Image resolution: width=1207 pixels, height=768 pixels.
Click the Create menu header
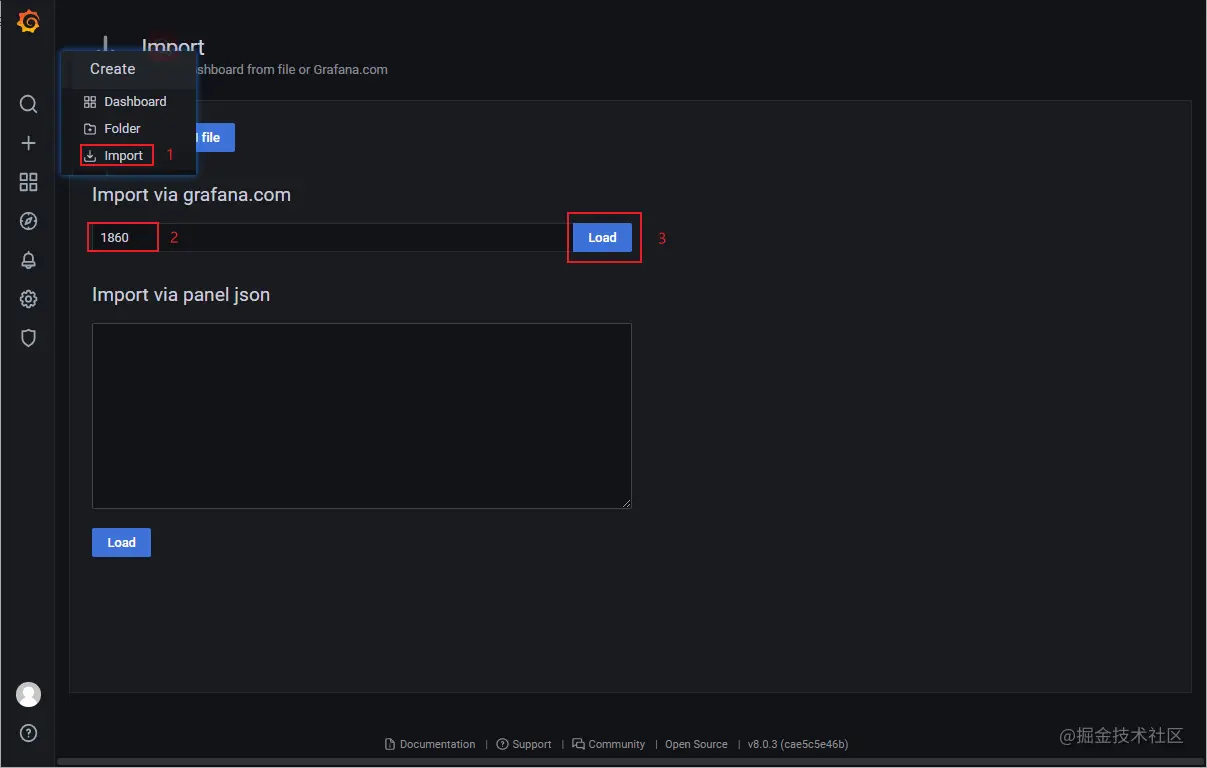(x=112, y=69)
